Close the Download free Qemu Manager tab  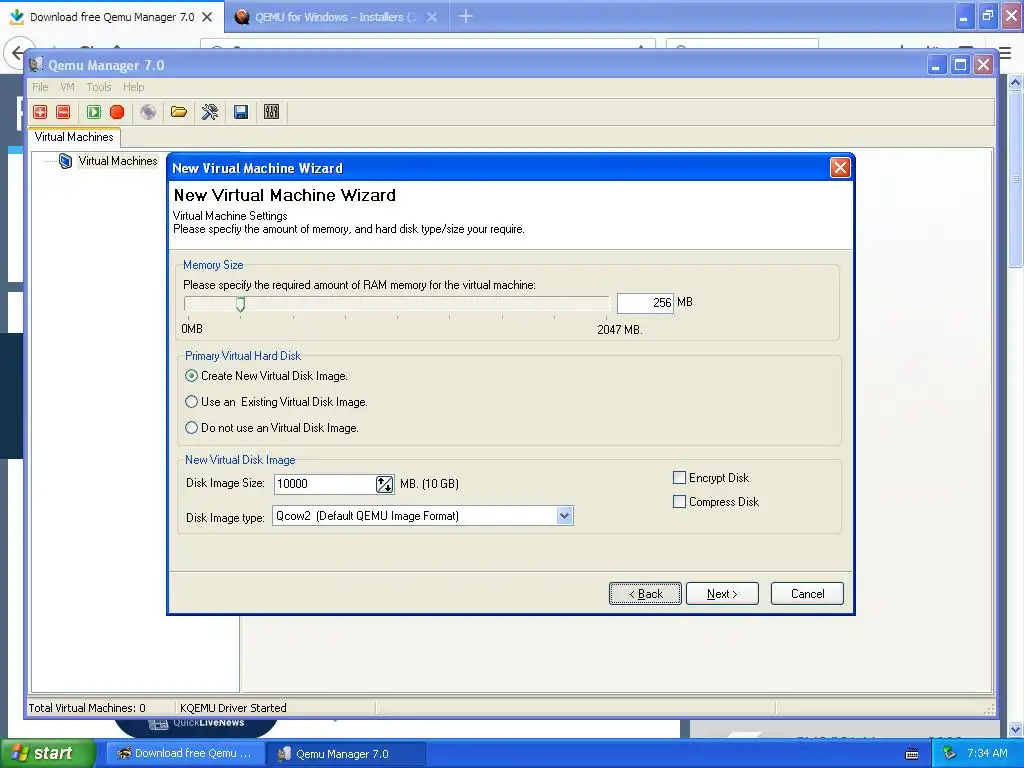[x=207, y=17]
